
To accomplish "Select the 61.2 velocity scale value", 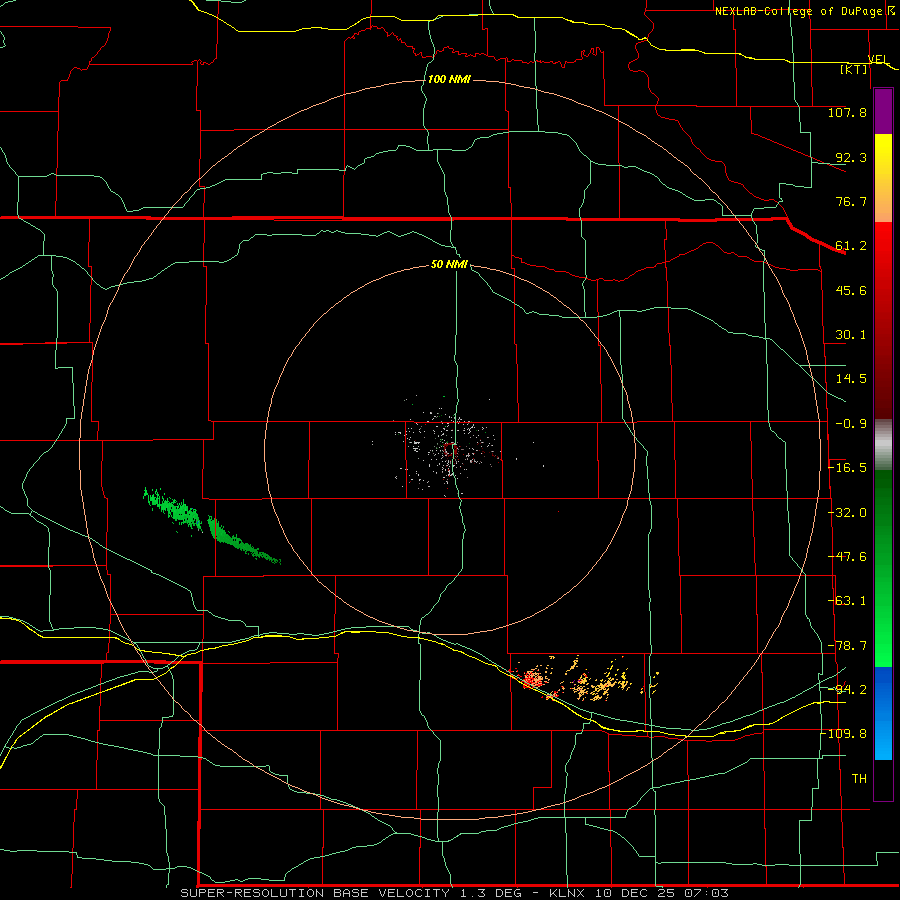I will point(851,246).
